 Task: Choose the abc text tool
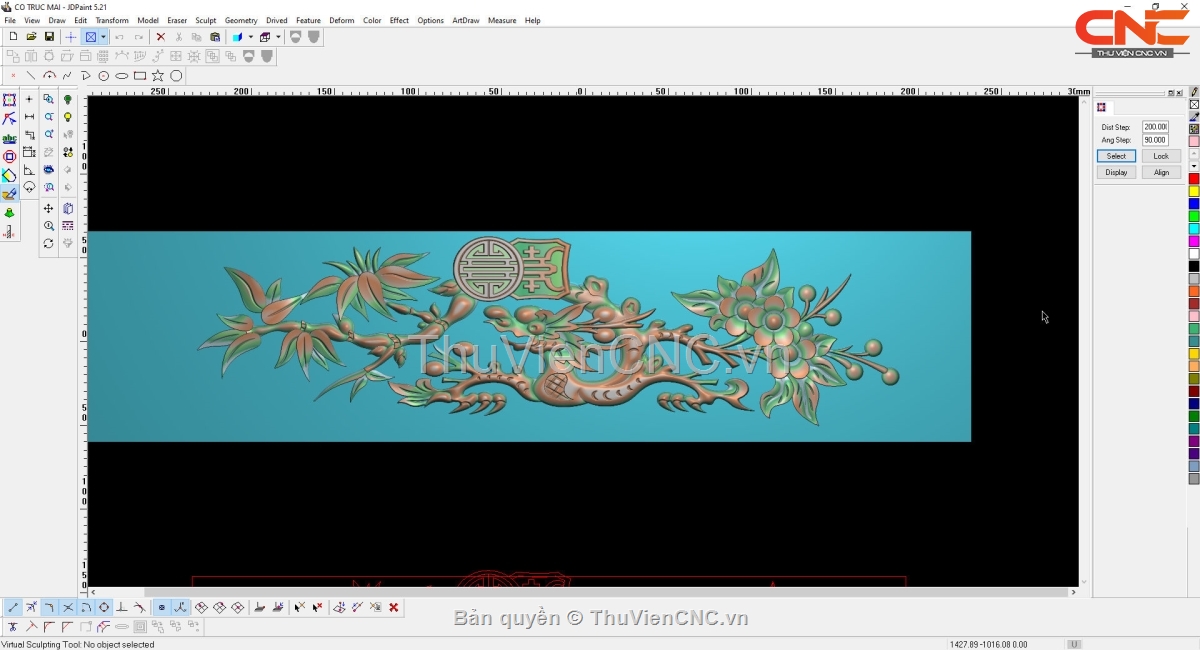[x=10, y=138]
